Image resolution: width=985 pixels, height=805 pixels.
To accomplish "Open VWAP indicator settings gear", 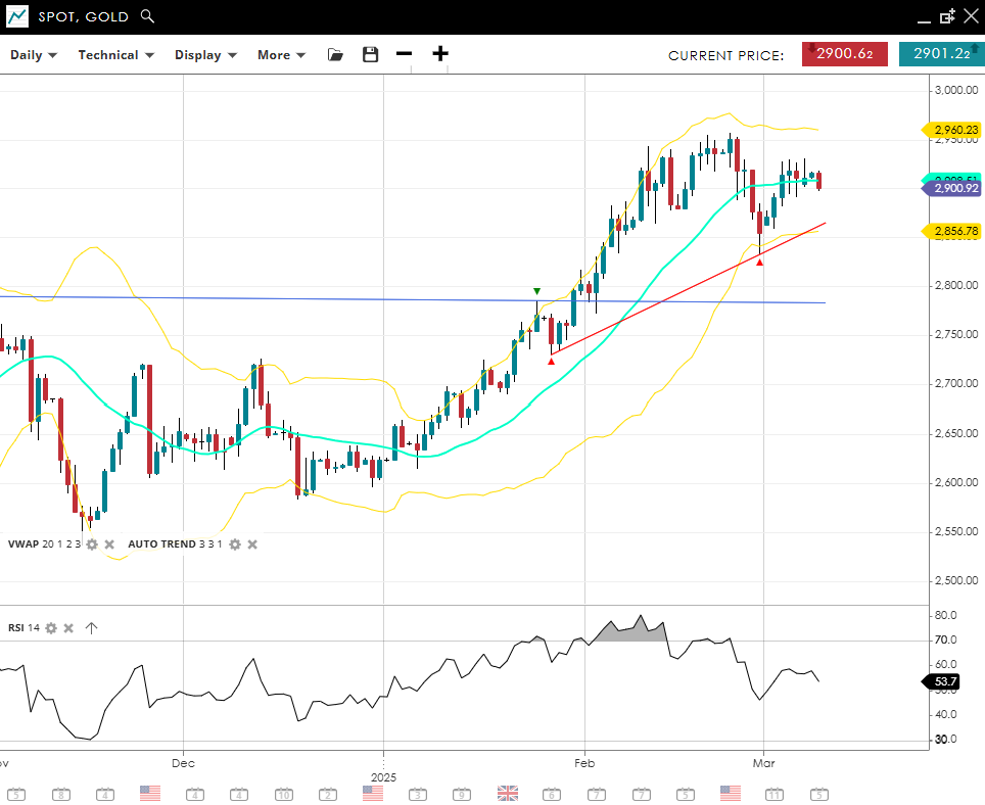I will point(92,544).
